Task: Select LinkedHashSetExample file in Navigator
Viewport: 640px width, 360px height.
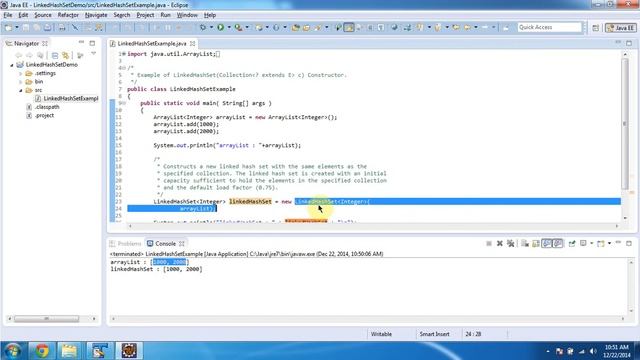Action: coord(67,98)
